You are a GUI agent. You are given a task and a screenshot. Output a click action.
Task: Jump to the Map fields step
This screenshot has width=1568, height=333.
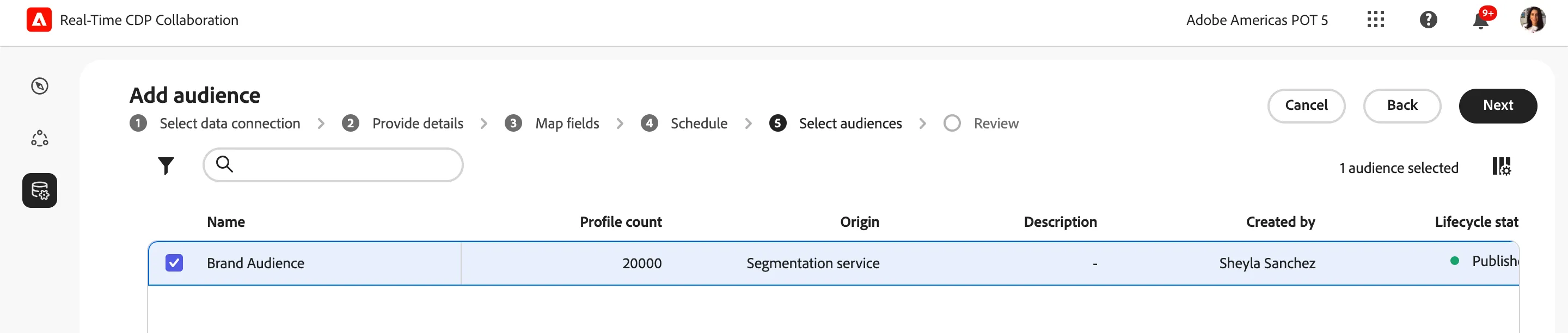pos(552,124)
